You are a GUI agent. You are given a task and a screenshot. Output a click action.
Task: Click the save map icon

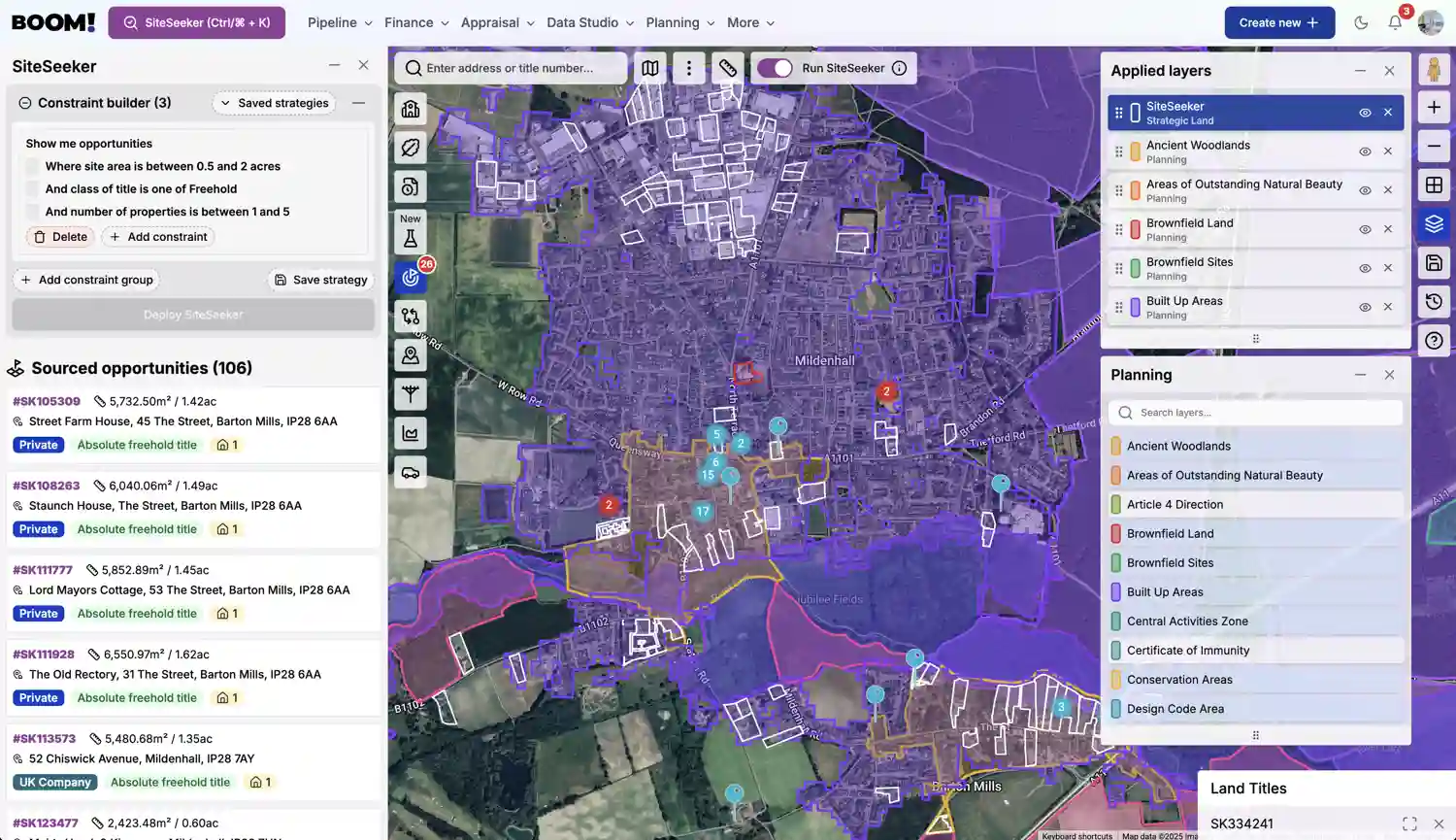pyautogui.click(x=1434, y=263)
